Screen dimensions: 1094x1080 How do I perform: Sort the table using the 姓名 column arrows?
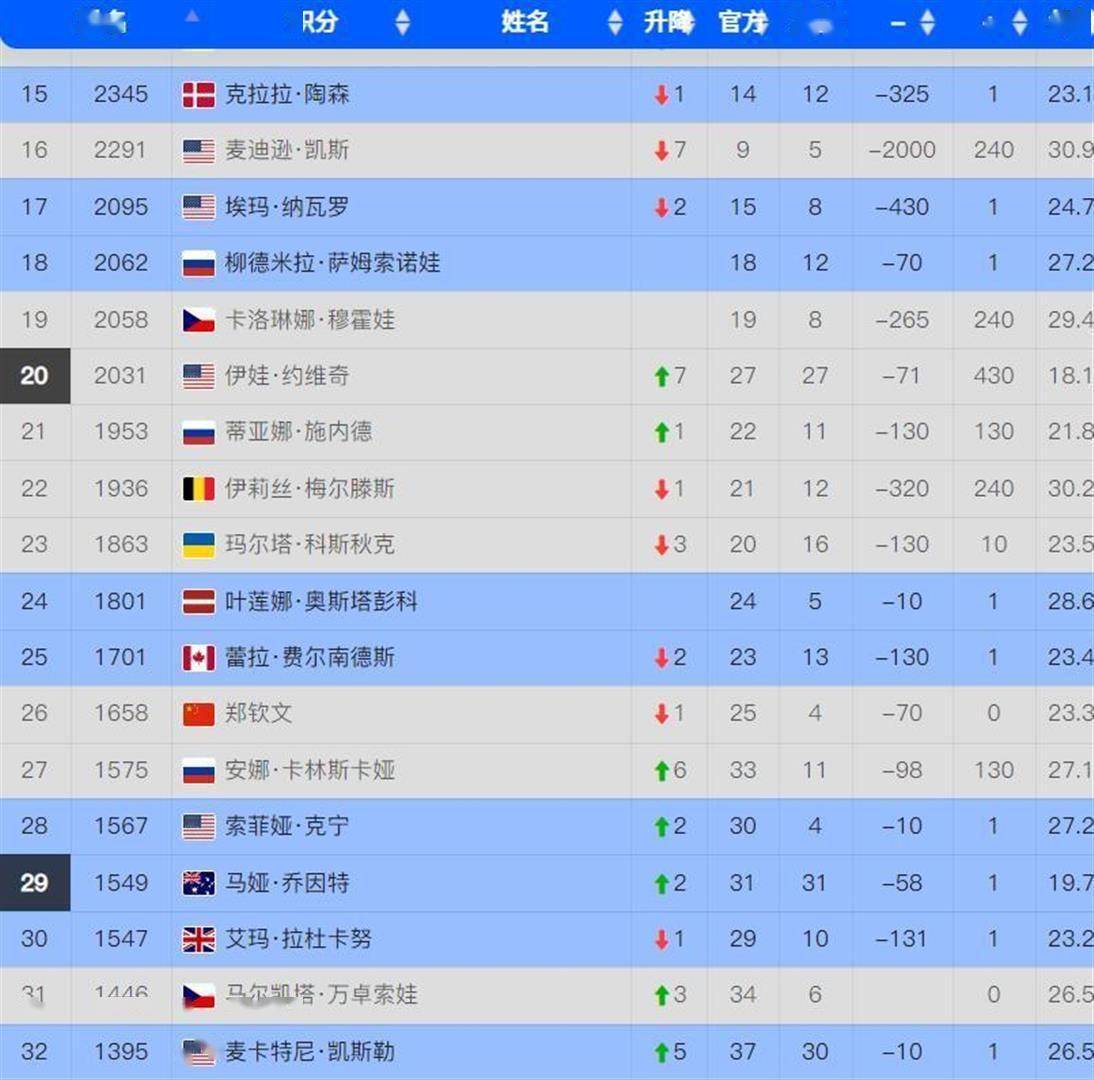point(615,22)
